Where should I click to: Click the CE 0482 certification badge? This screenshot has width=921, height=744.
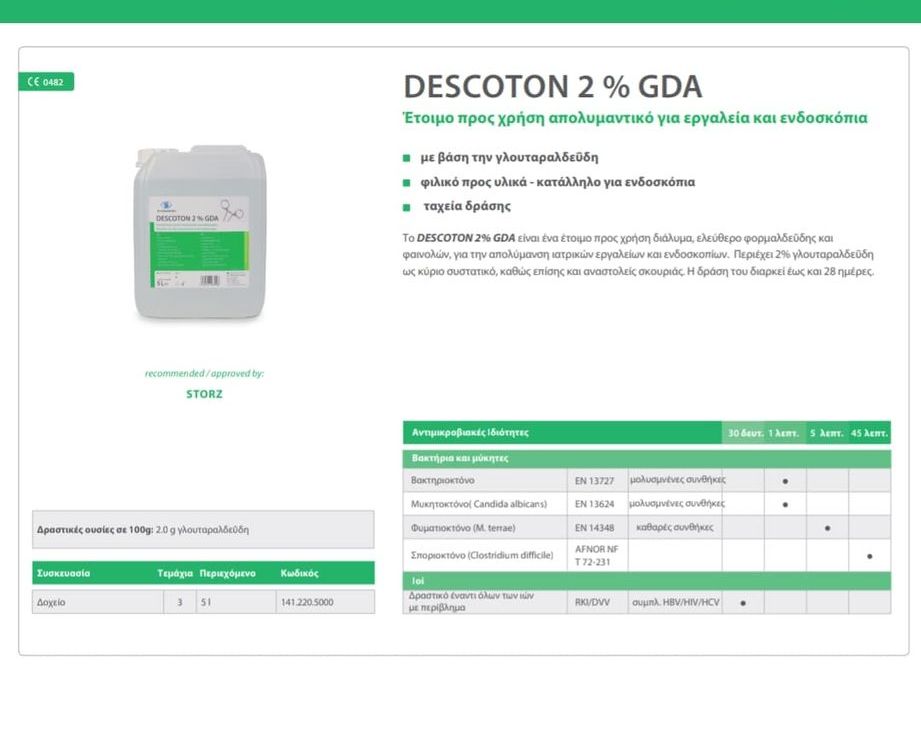46,82
